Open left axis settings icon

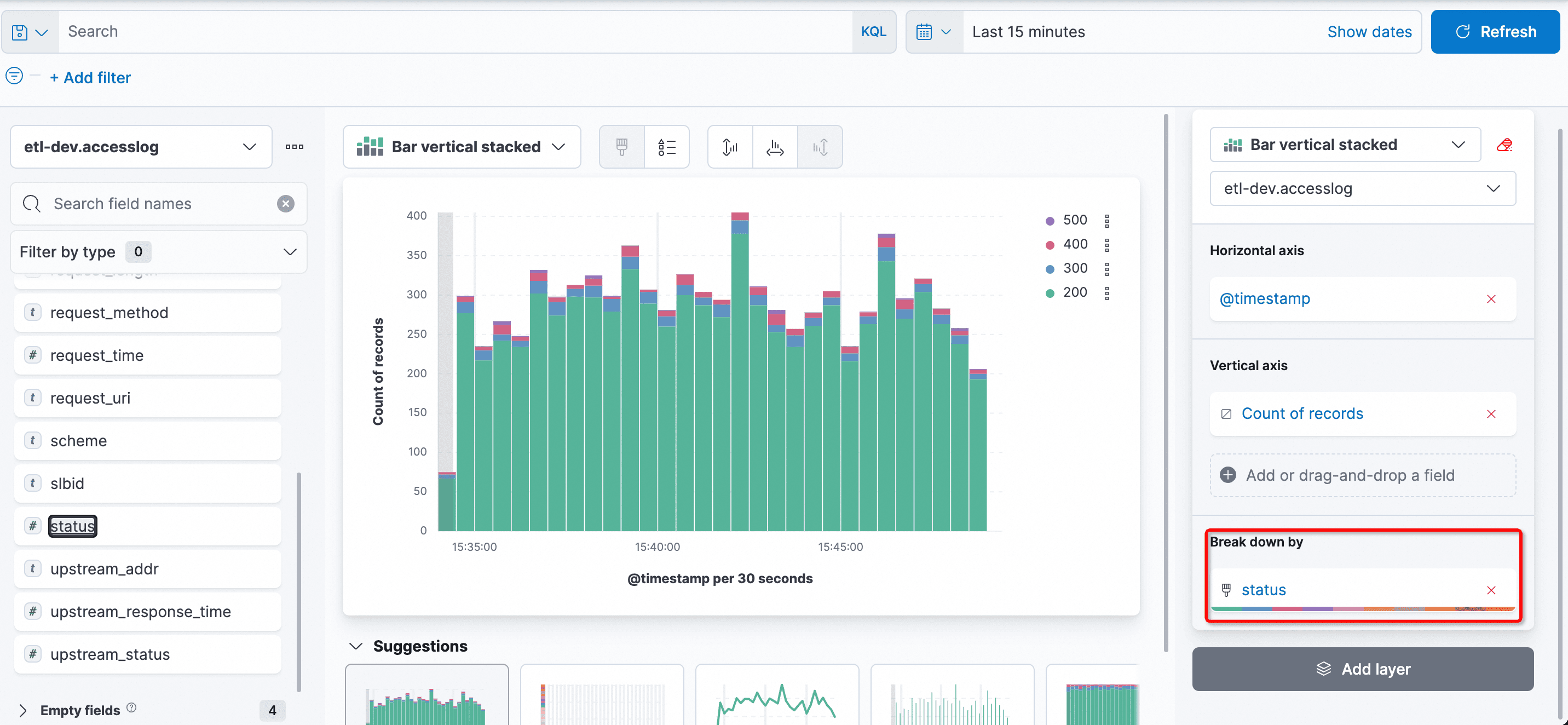coord(730,147)
